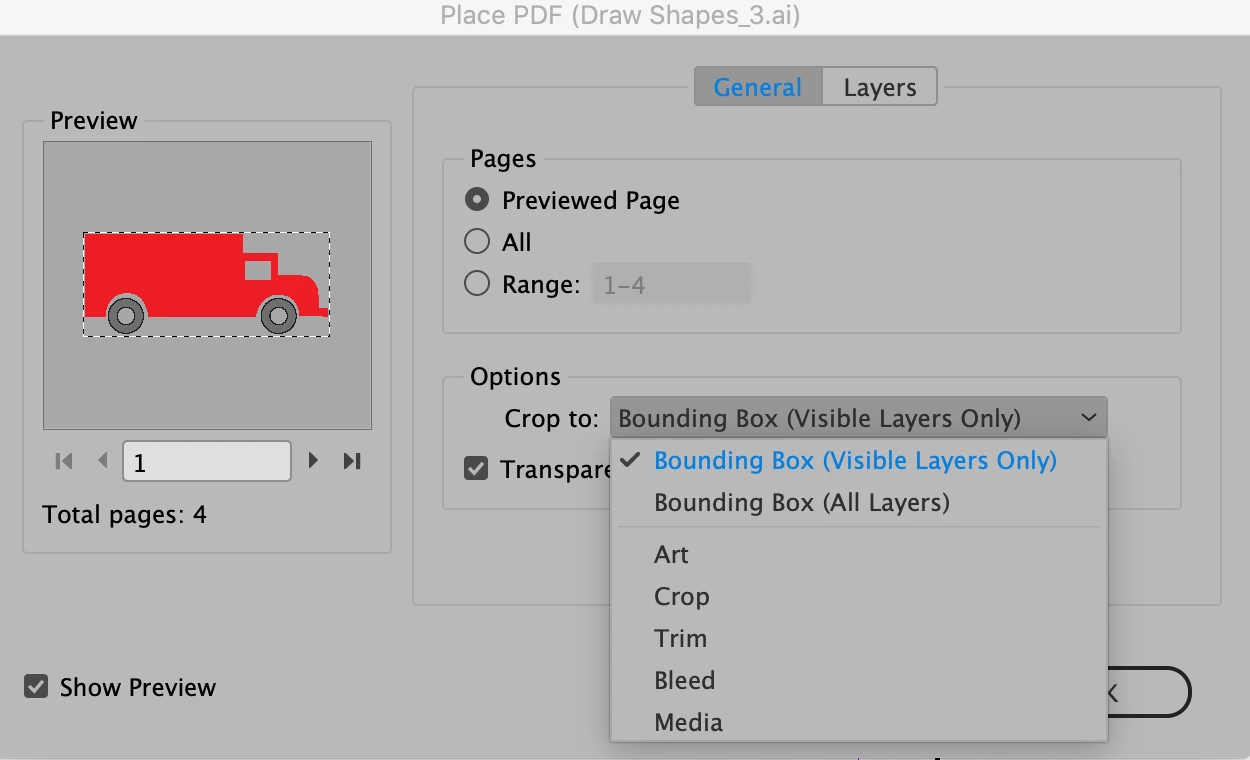Choose Crop option in list
This screenshot has width=1250, height=760.
point(858,596)
